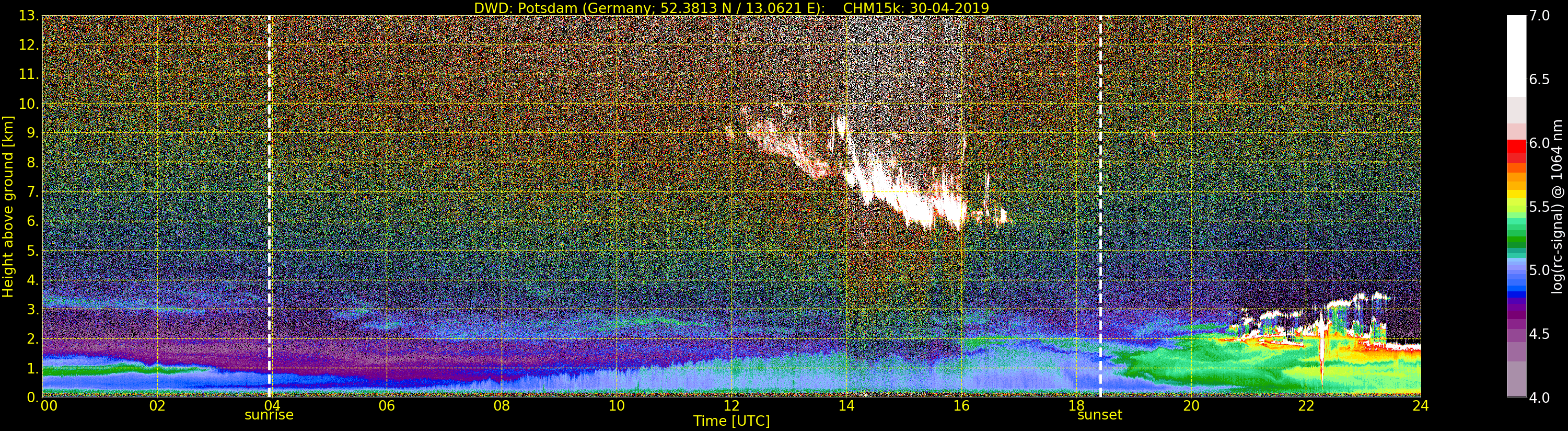Click the colorbar tick label "6.0"
Screen dimensions: 1568x431
point(1539,143)
